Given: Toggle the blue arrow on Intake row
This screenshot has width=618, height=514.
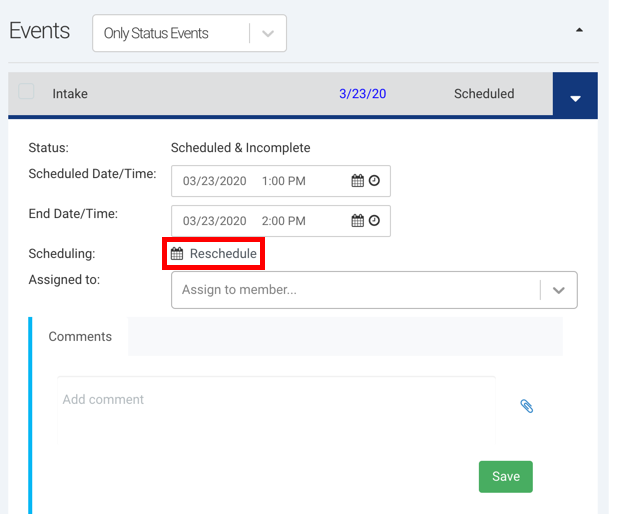Looking at the screenshot, I should click(x=575, y=97).
